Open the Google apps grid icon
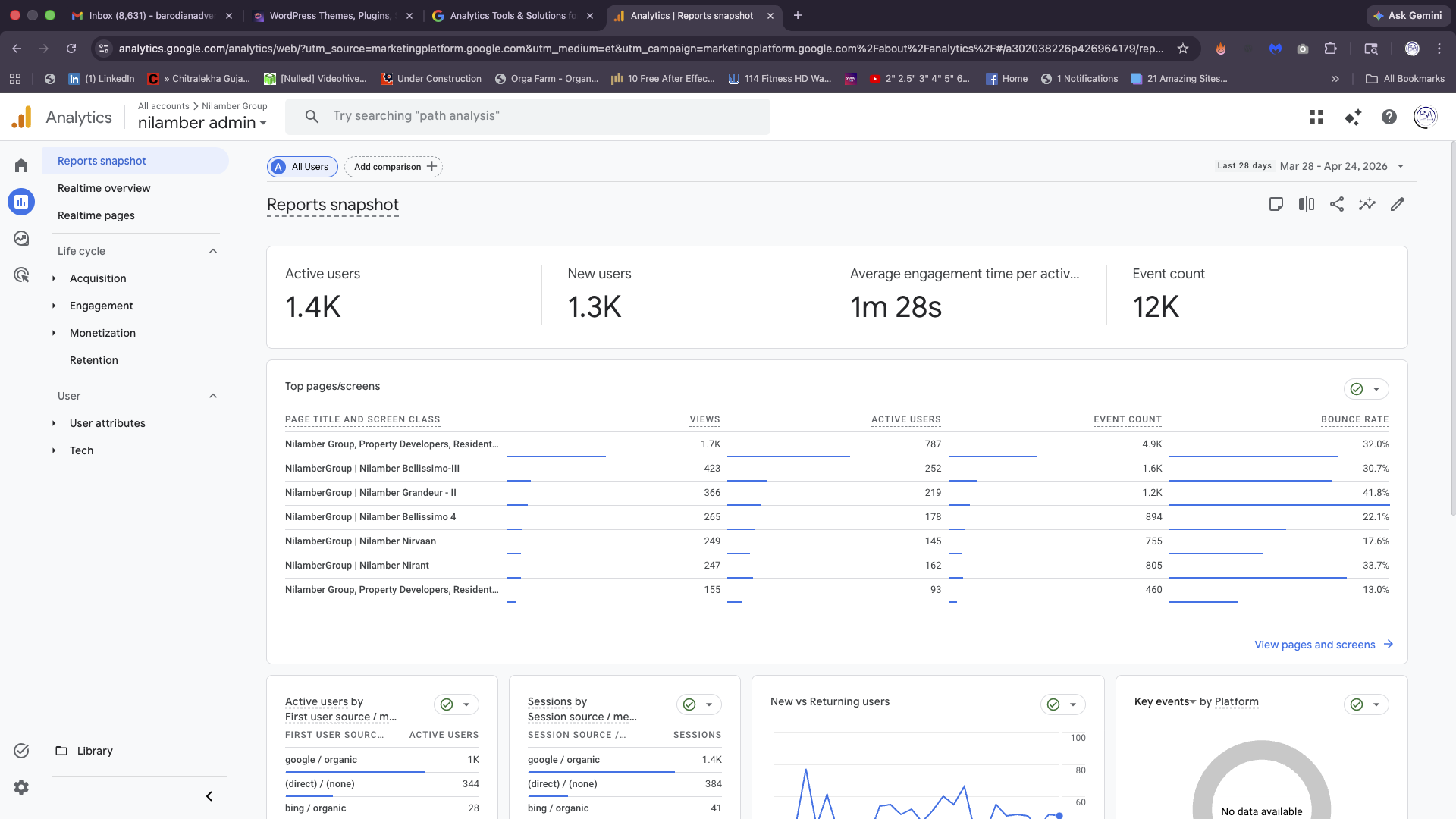 point(1316,117)
